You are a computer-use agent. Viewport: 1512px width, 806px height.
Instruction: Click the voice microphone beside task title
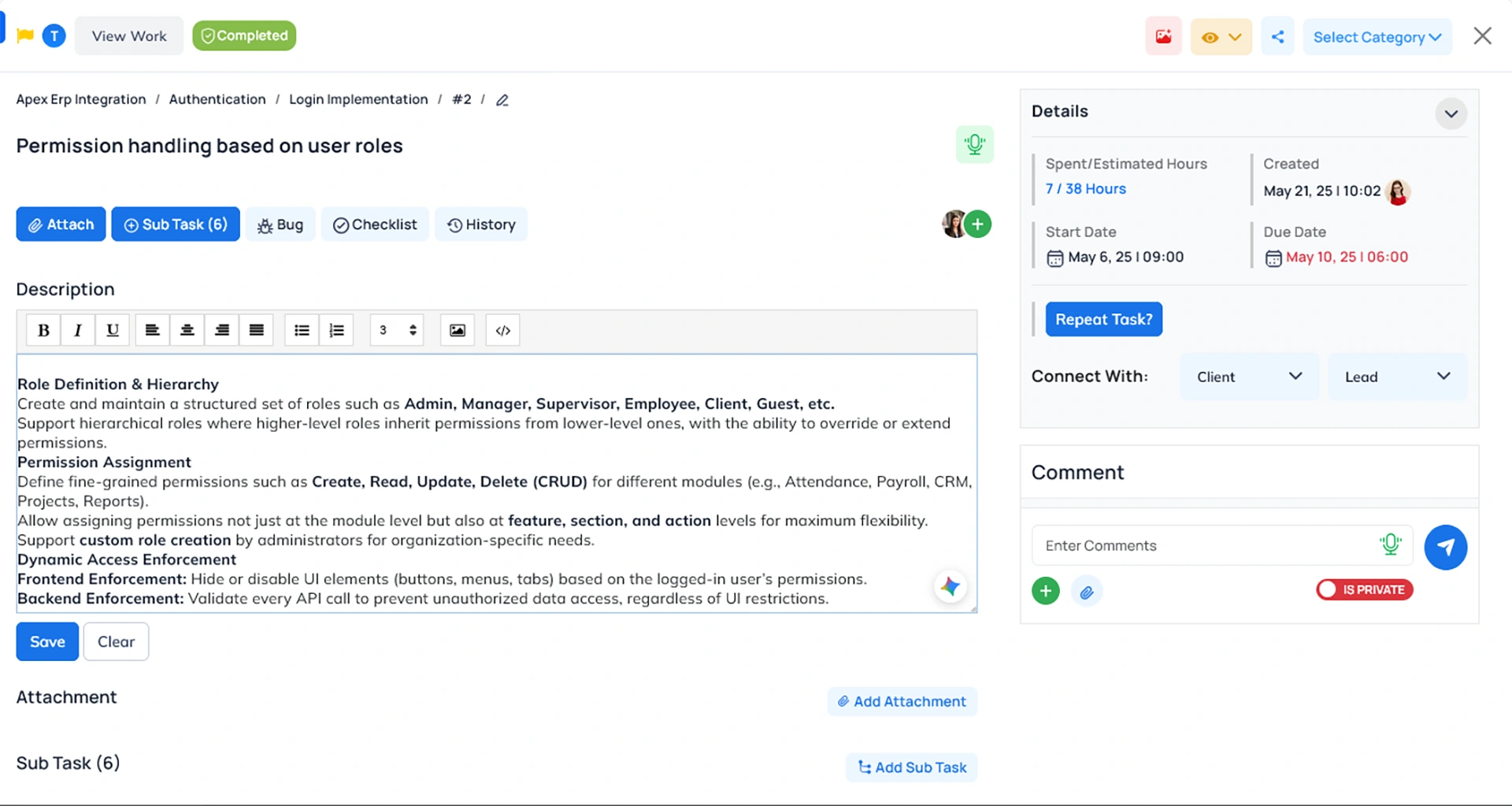point(974,144)
